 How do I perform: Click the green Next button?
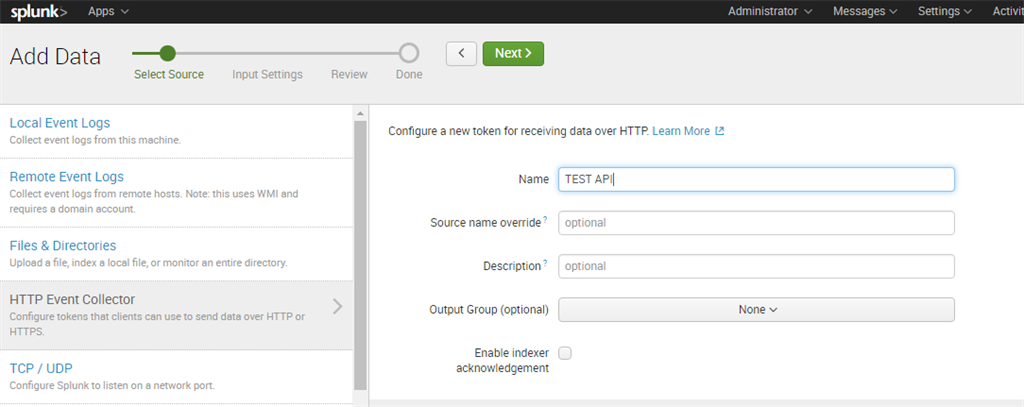tap(513, 53)
